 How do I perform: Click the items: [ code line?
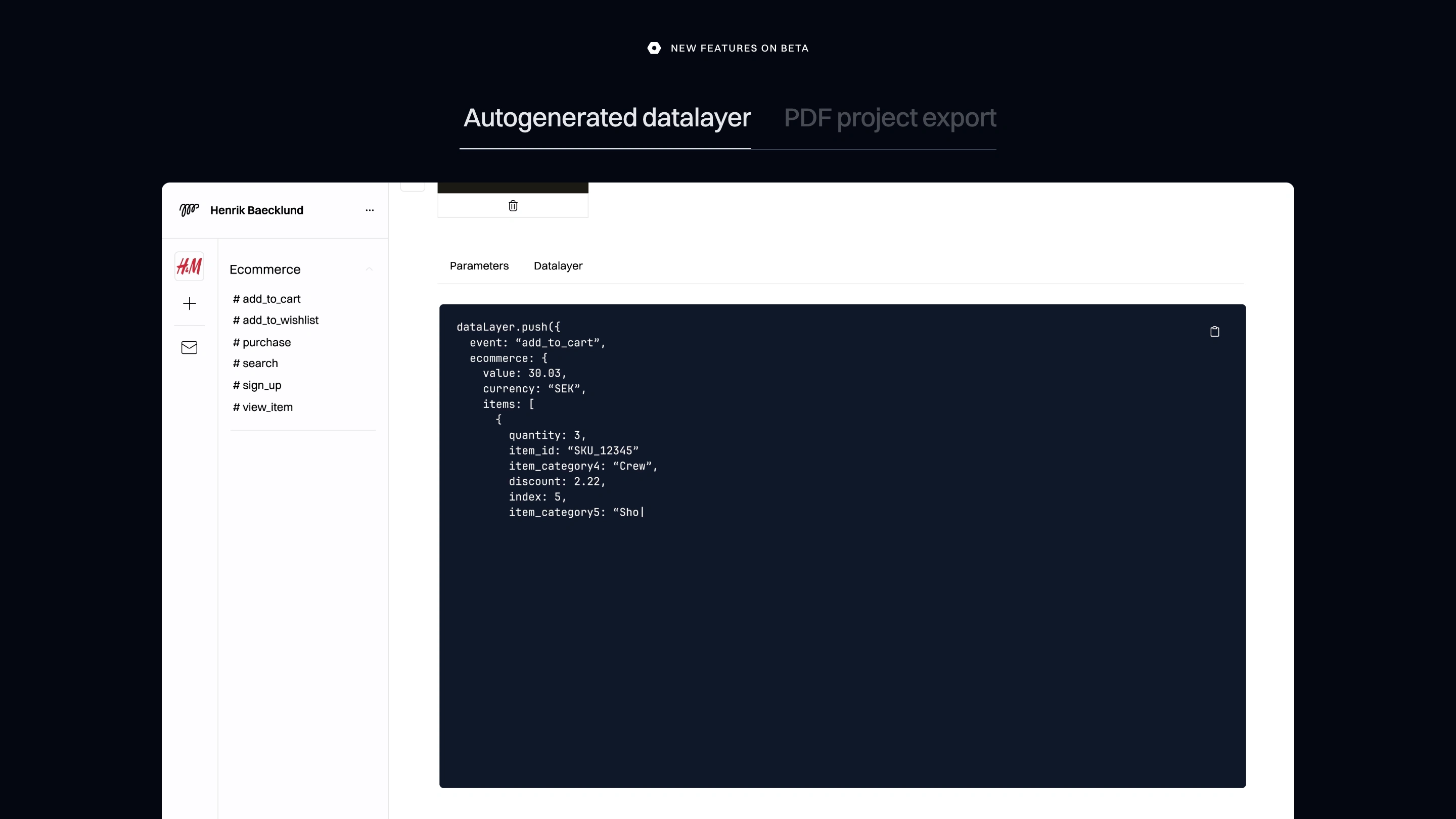(x=508, y=404)
